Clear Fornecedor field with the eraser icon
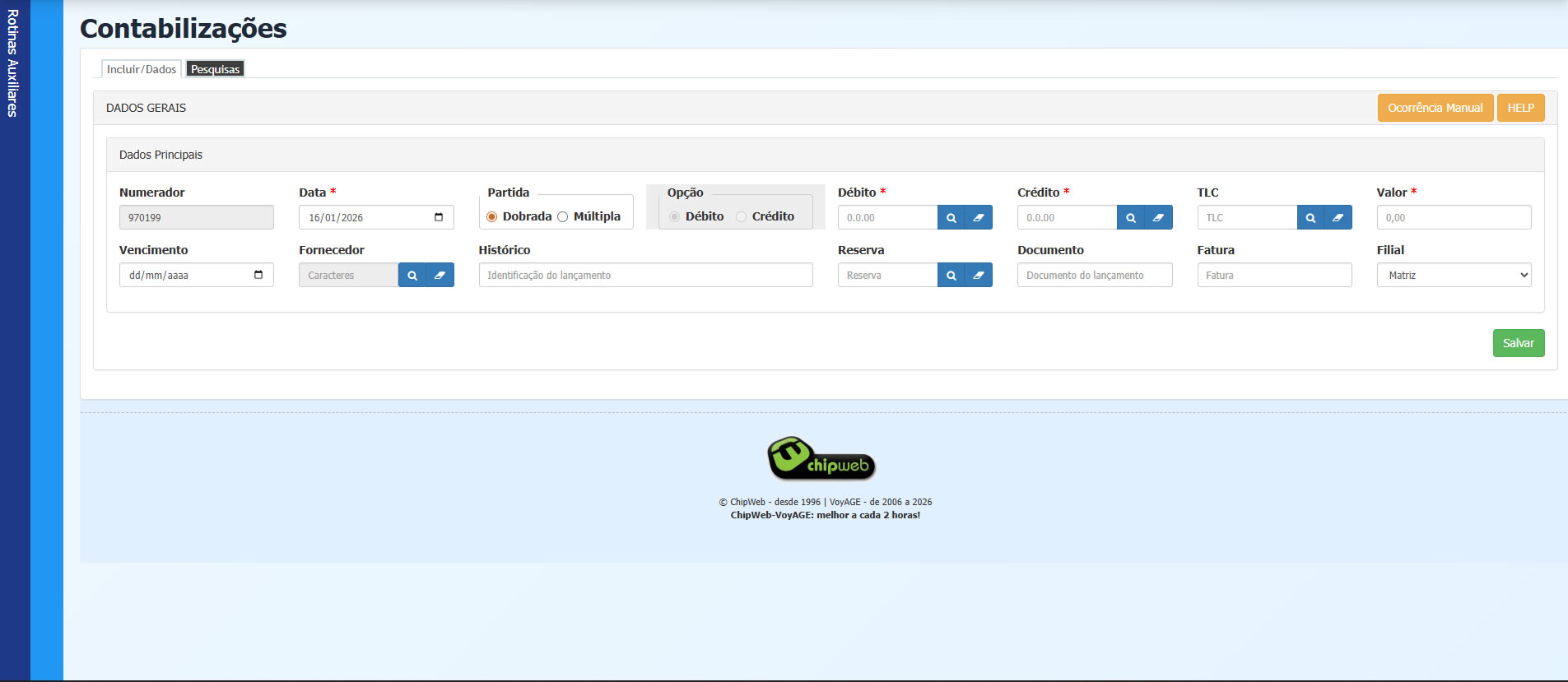The image size is (1568, 682). click(440, 276)
